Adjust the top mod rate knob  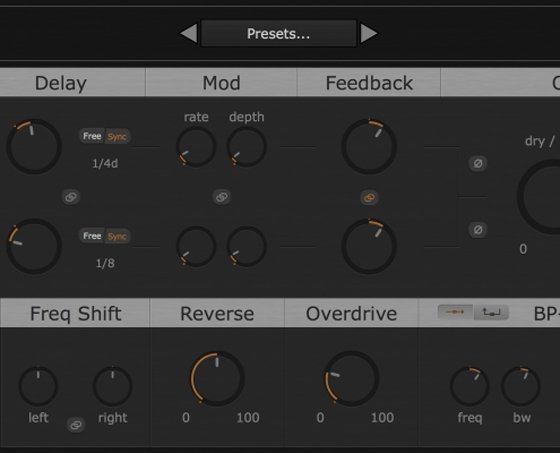tap(196, 147)
